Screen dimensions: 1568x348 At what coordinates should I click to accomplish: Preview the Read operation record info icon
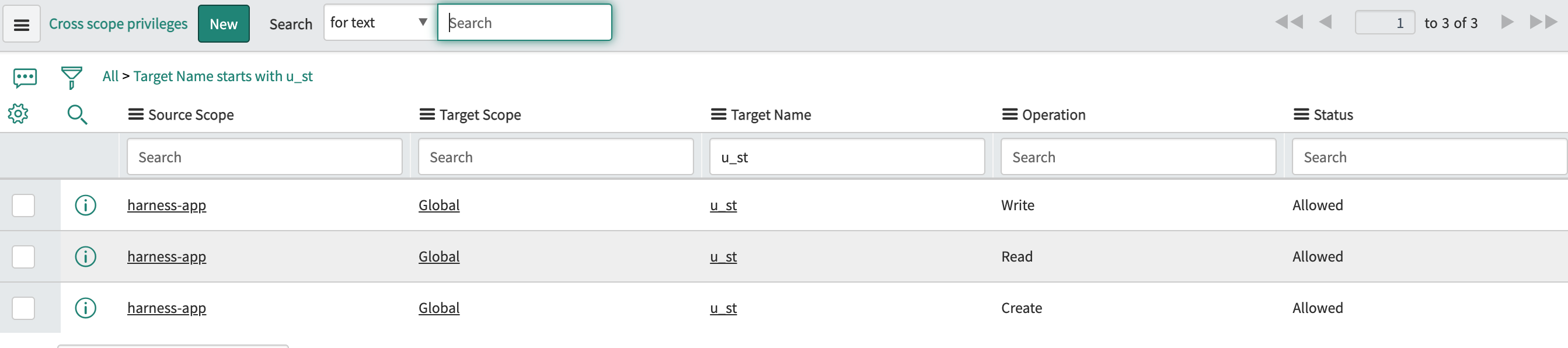point(86,257)
